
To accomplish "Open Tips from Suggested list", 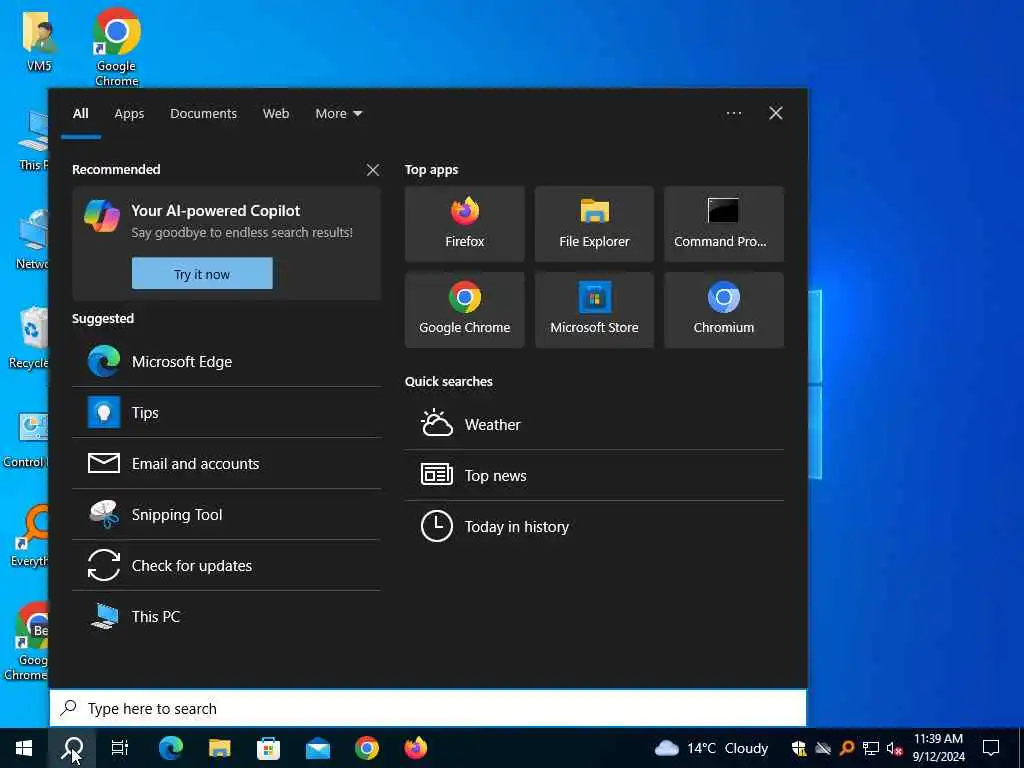I will [227, 413].
